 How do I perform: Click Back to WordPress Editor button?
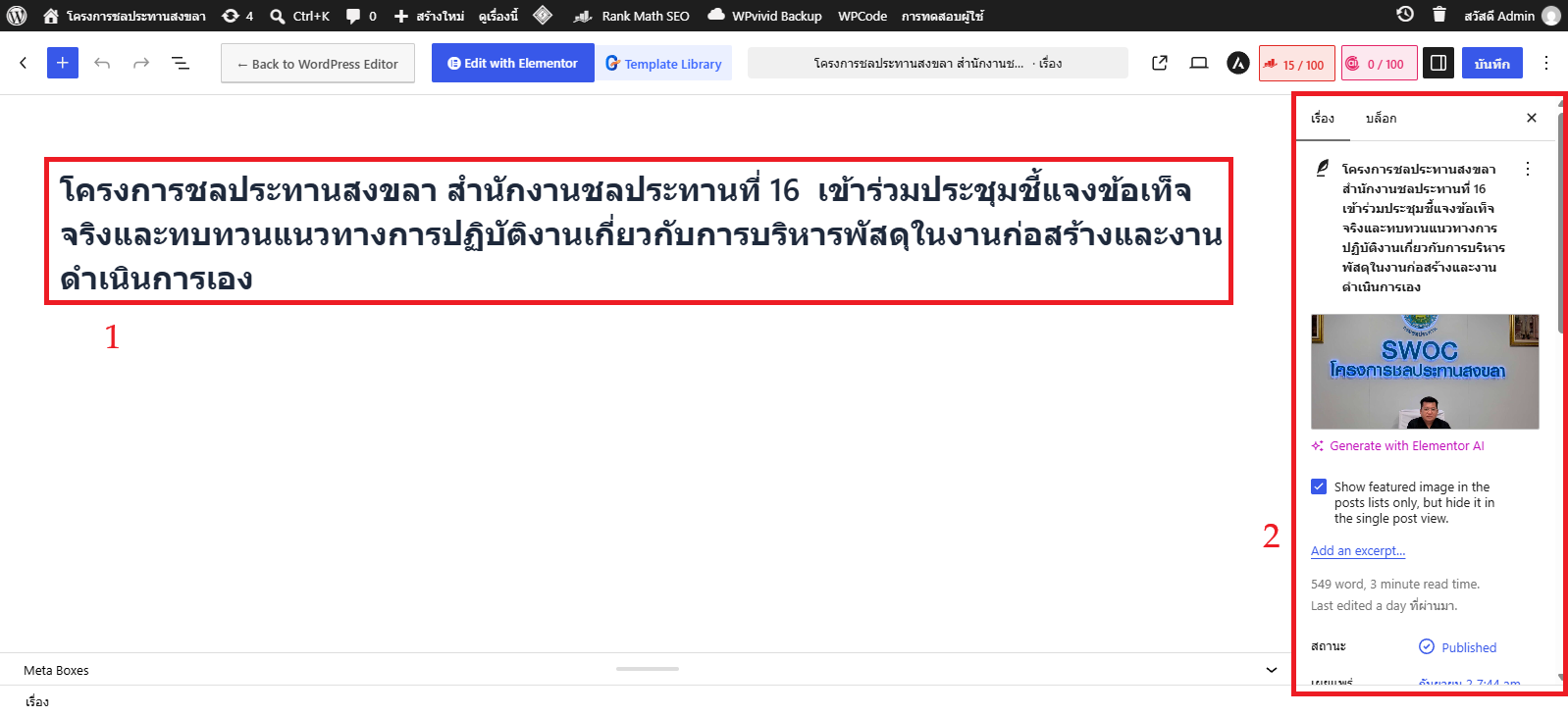(318, 64)
